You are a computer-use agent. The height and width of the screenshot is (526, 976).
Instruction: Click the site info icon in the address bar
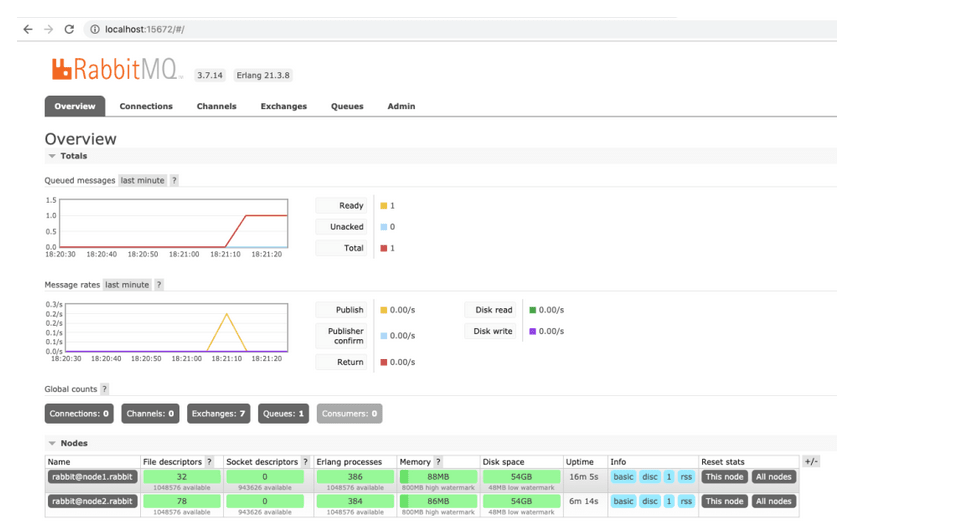(95, 29)
